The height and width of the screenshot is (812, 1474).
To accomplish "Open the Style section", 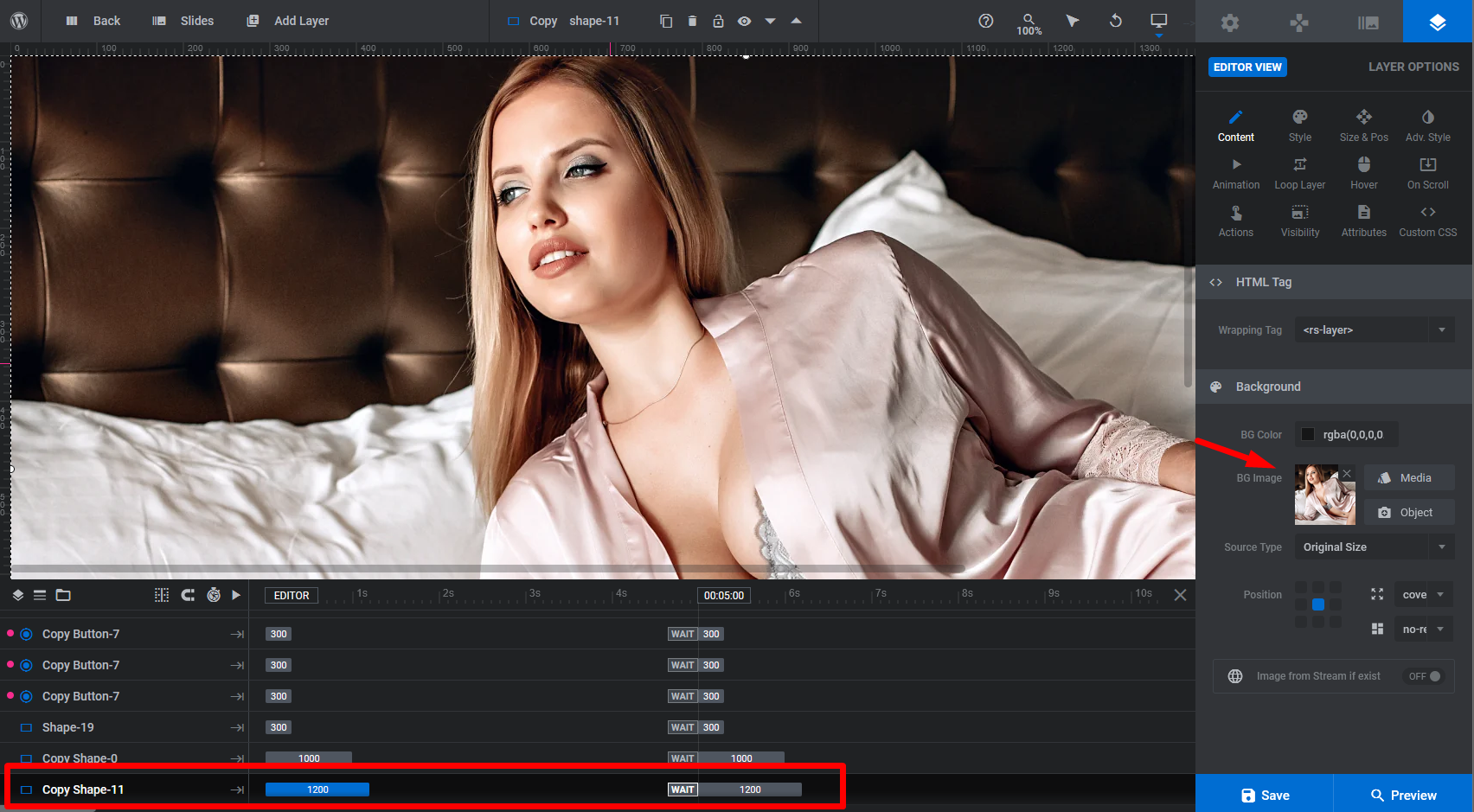I will pos(1300,126).
